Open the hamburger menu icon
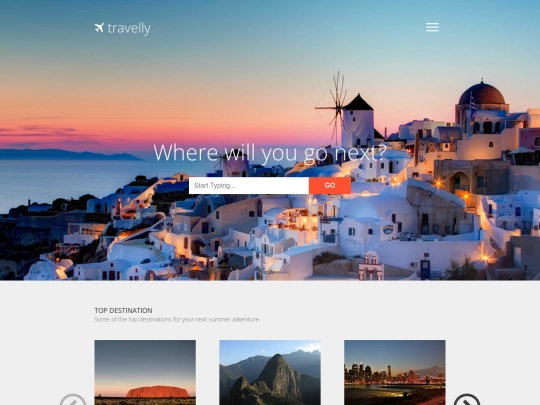Image resolution: width=540 pixels, height=405 pixels. [432, 27]
